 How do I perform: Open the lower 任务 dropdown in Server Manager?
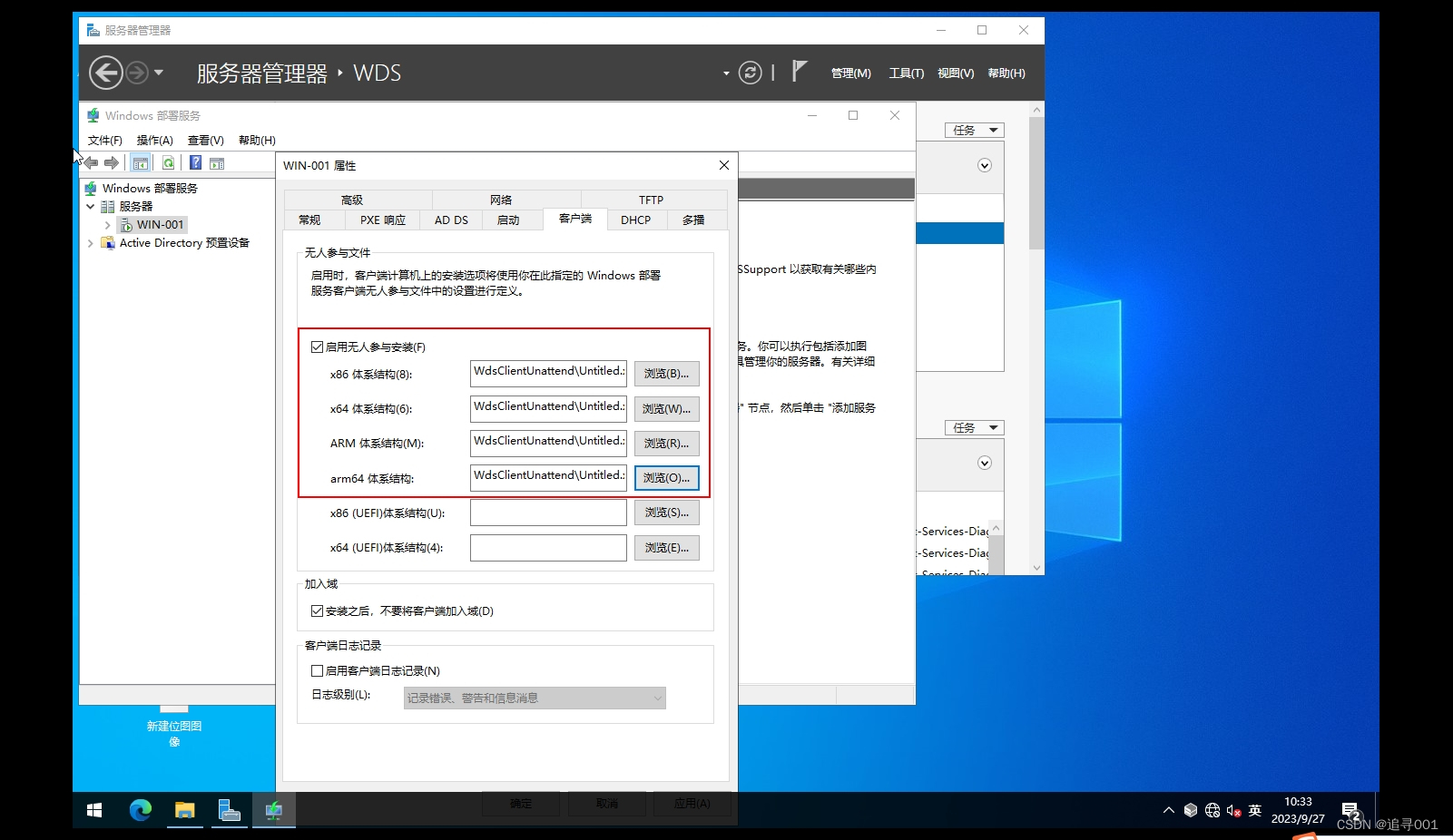(x=974, y=427)
